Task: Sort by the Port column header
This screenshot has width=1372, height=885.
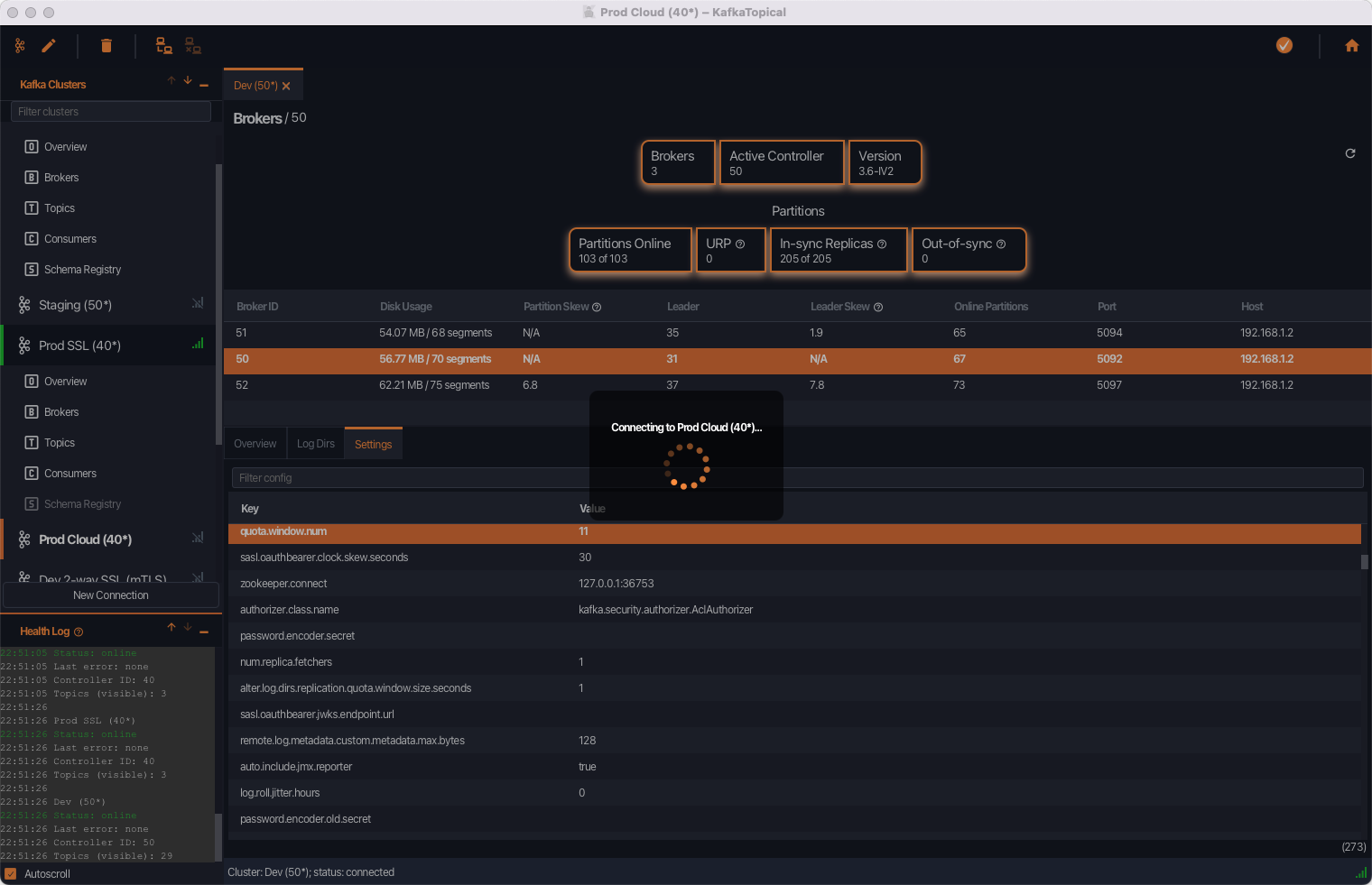Action: click(x=1107, y=307)
